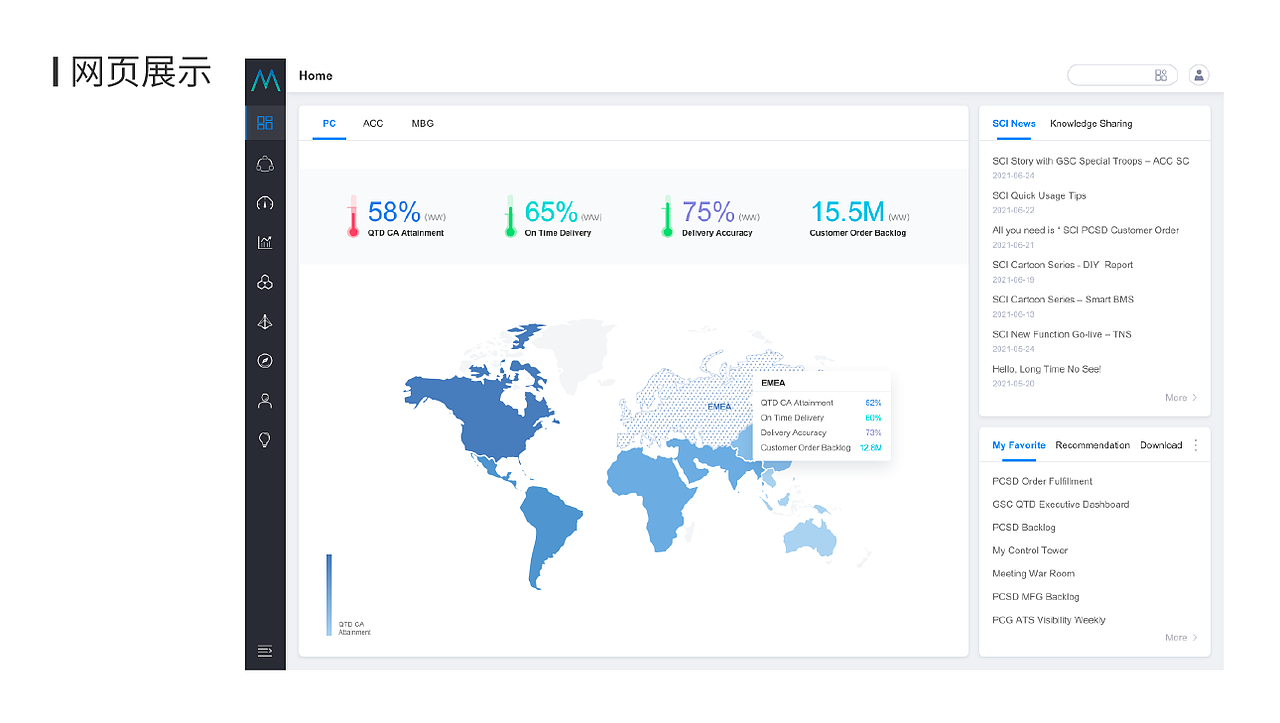Open SCI Cartoon Series – Smart BMS
The image size is (1280, 723).
(x=1063, y=300)
